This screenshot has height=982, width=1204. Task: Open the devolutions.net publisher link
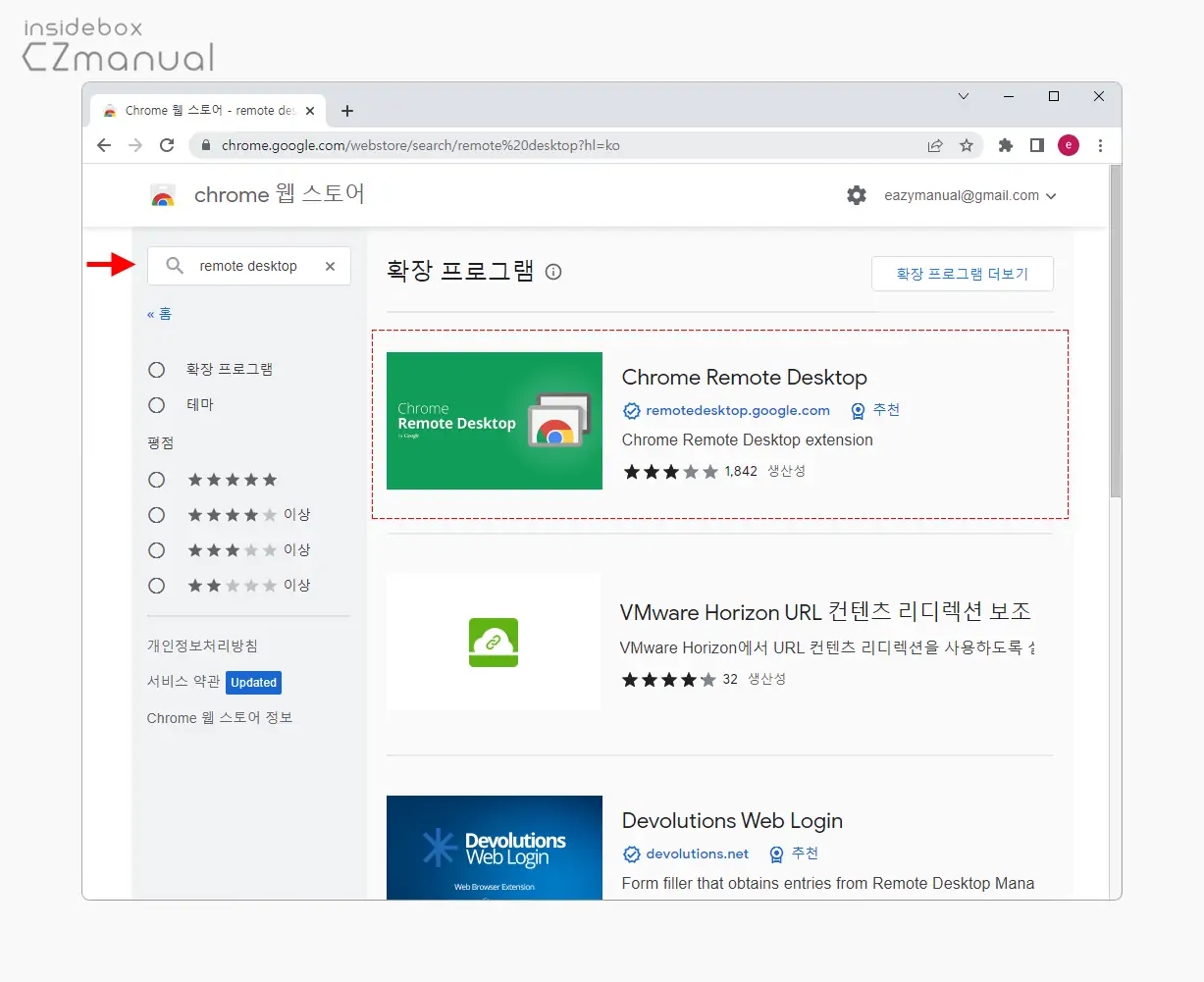pyautogui.click(x=697, y=853)
